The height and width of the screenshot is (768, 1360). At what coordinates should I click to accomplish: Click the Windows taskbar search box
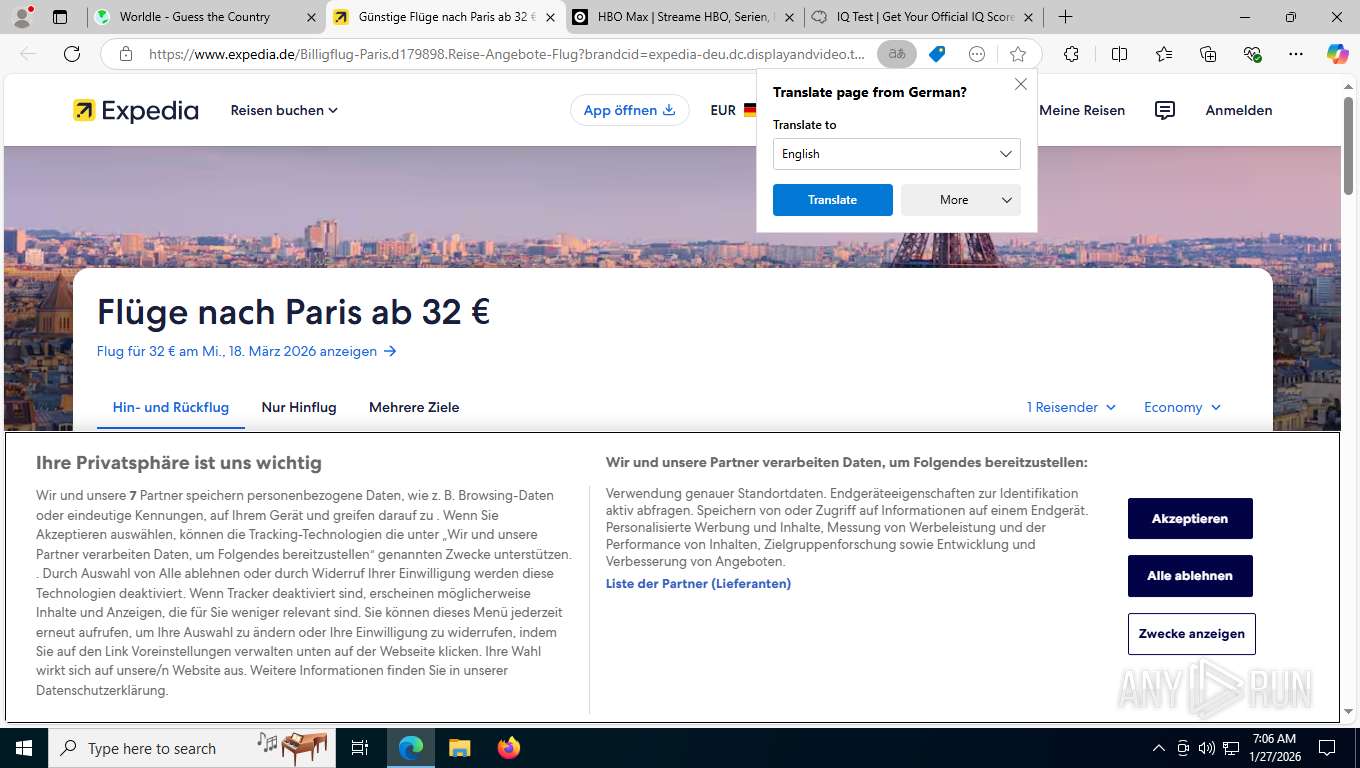tap(192, 748)
